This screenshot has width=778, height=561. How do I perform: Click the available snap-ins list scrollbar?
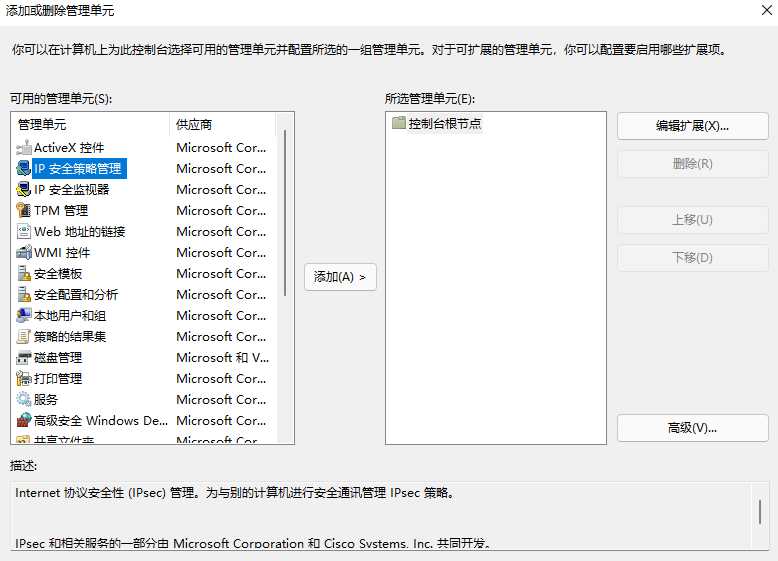(x=285, y=213)
